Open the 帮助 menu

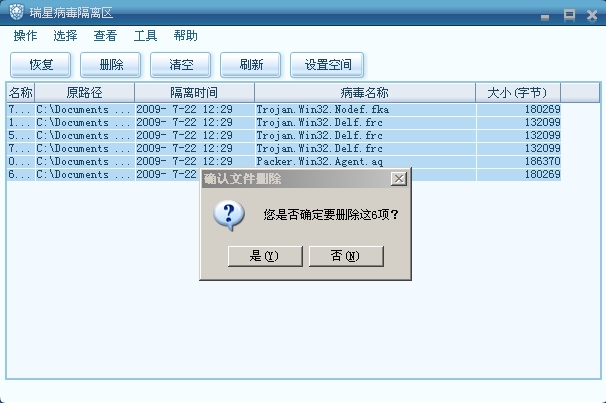coord(186,36)
